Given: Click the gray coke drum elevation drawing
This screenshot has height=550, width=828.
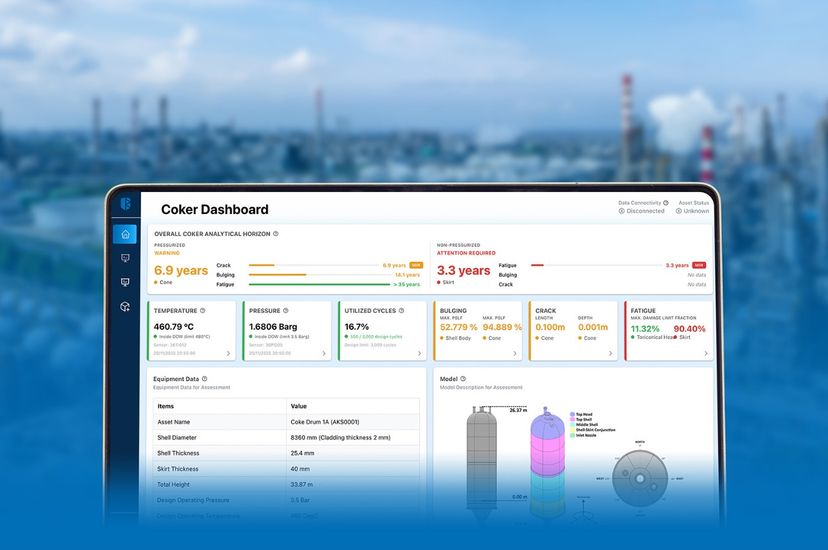Looking at the screenshot, I should (482, 462).
